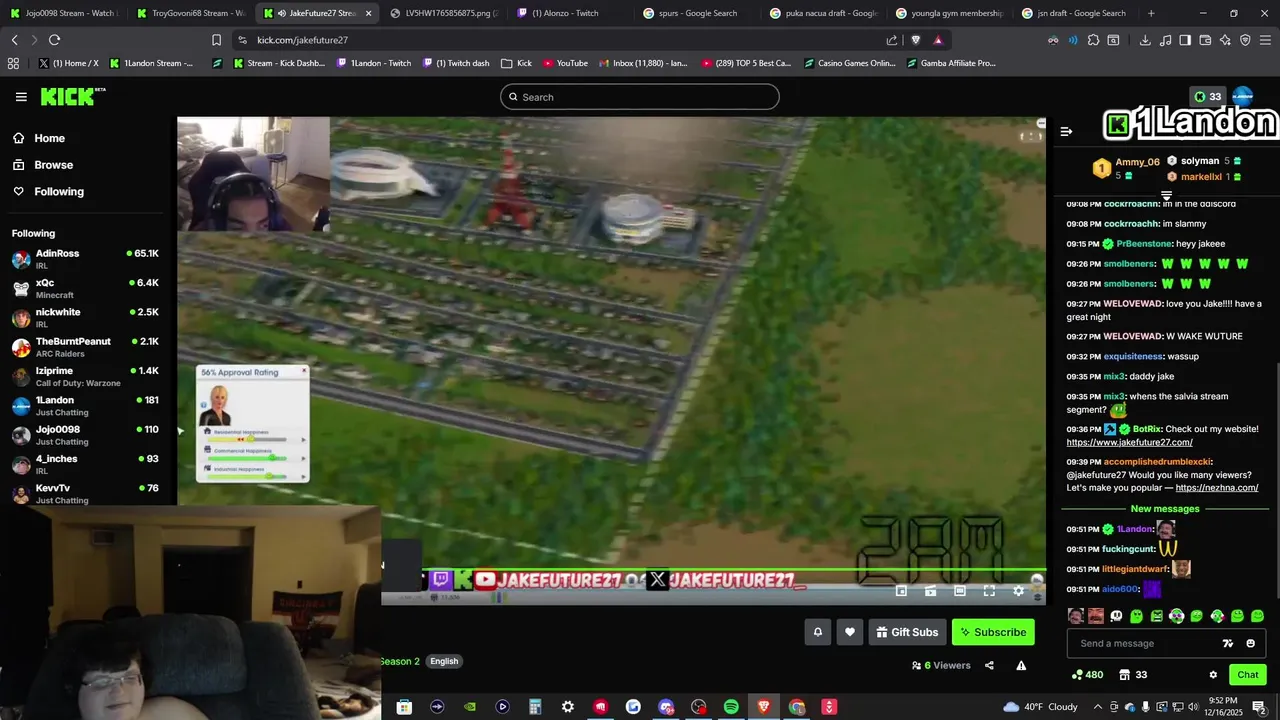1280x720 pixels.
Task: Enter fullscreen in the video player
Action: (989, 591)
